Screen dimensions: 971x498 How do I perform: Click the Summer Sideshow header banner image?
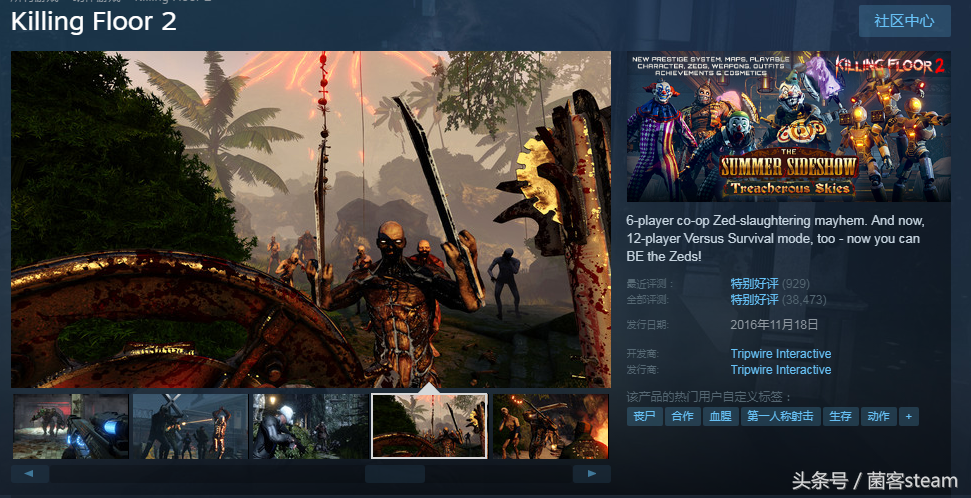(x=788, y=126)
